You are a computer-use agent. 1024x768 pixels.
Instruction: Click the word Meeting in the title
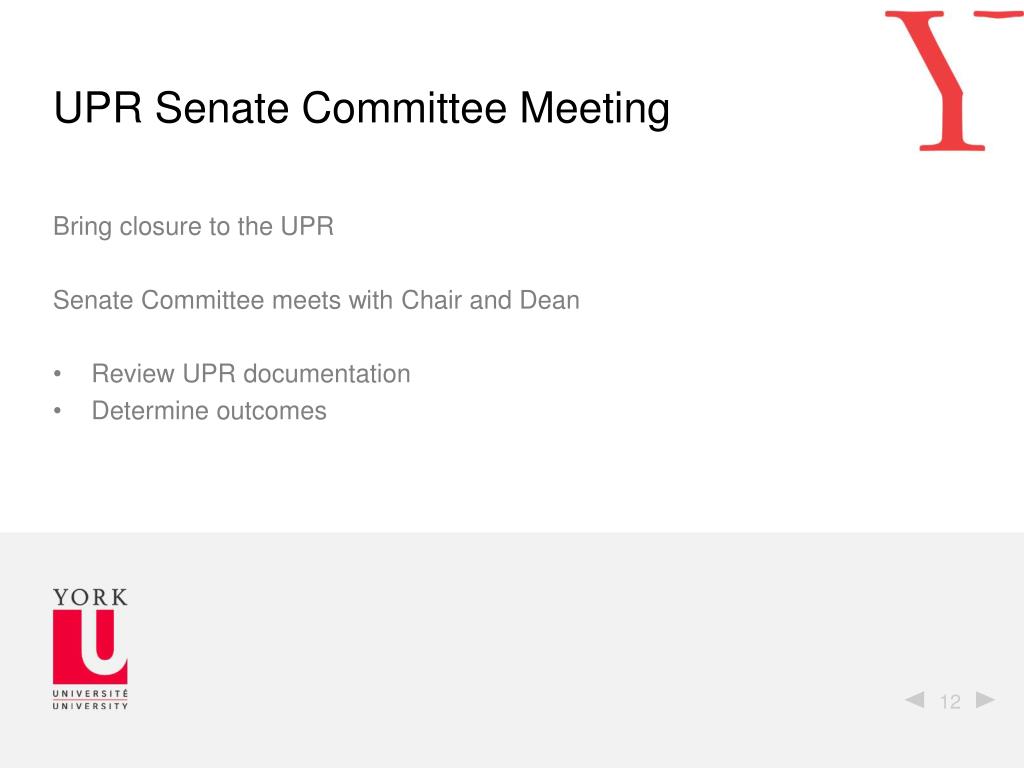pyautogui.click(x=595, y=108)
